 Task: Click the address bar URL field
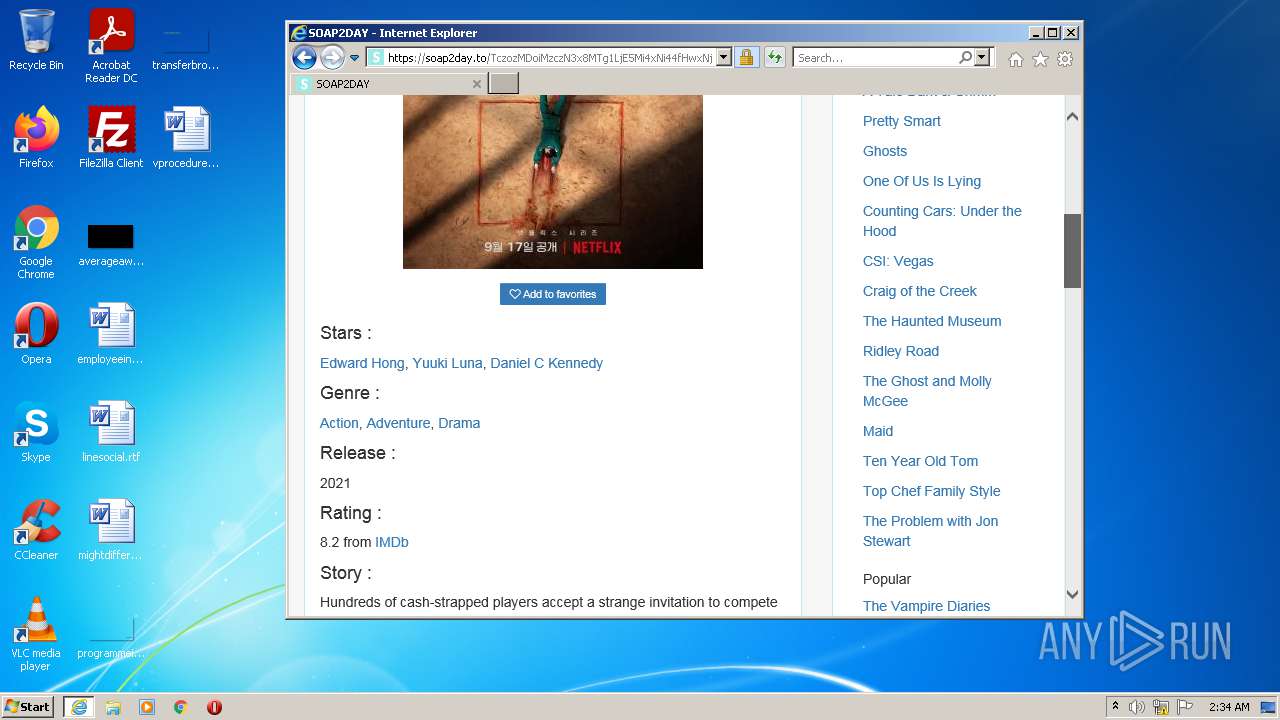(x=549, y=58)
